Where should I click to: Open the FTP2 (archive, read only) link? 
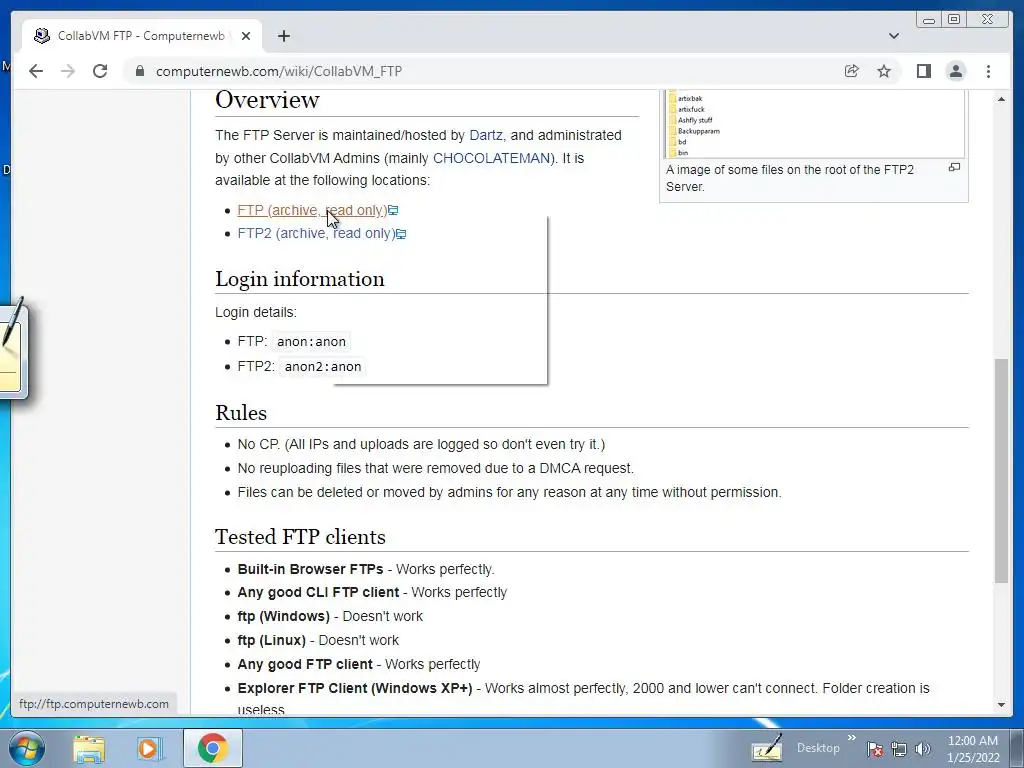point(317,233)
